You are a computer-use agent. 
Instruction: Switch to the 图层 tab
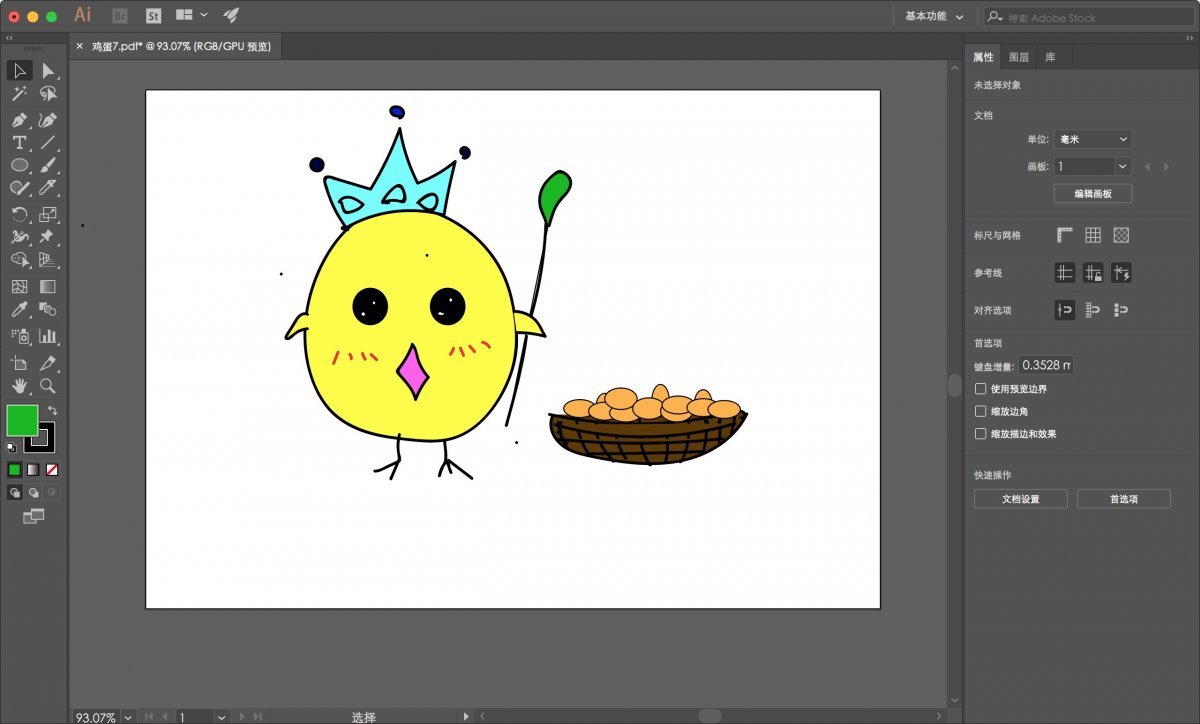(1019, 58)
